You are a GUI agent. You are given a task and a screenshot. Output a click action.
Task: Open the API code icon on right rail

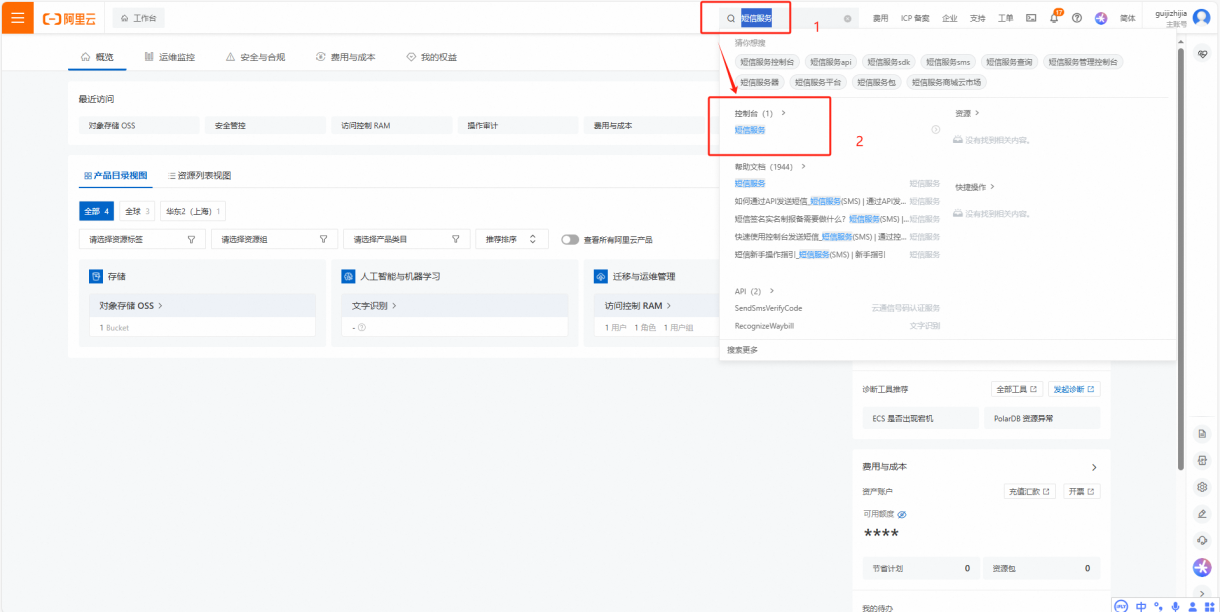pos(1203,460)
